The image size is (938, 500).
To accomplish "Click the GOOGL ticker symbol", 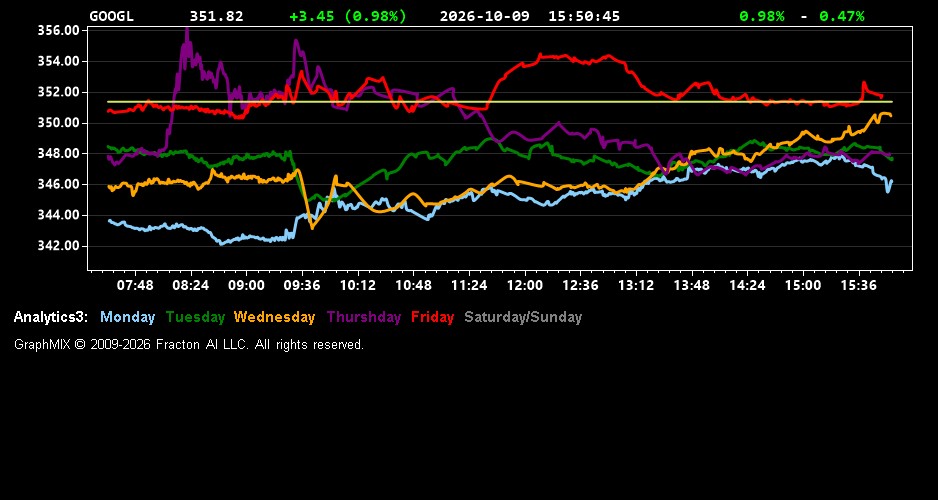I will pyautogui.click(x=111, y=16).
